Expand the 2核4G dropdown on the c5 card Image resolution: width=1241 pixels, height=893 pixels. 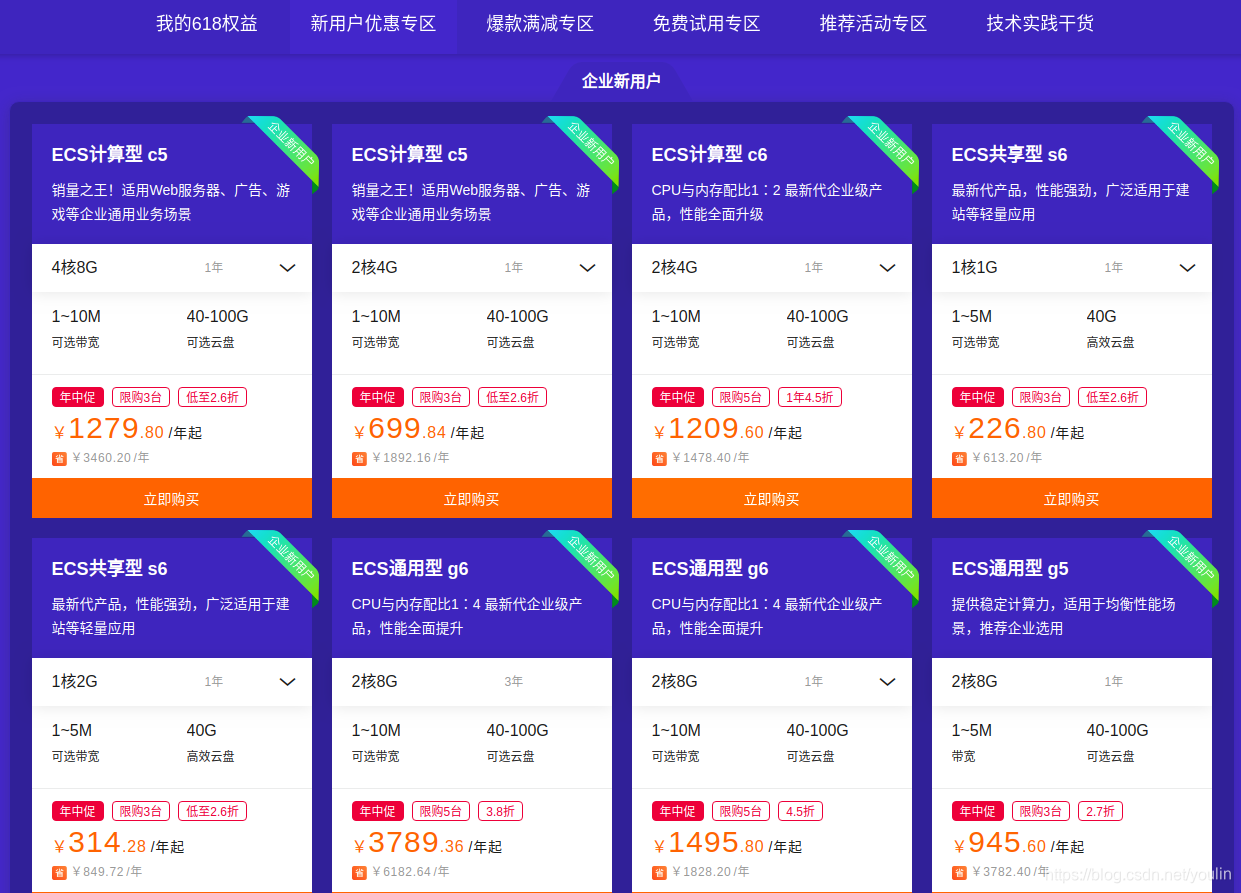tap(587, 268)
